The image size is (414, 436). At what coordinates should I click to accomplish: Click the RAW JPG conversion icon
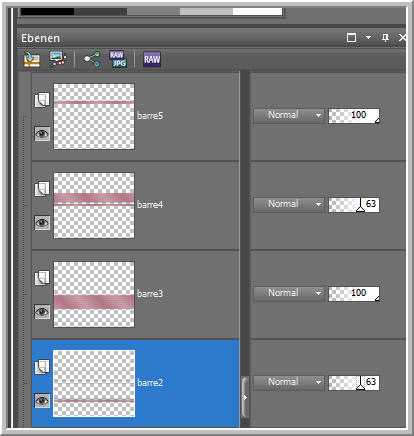pyautogui.click(x=118, y=59)
